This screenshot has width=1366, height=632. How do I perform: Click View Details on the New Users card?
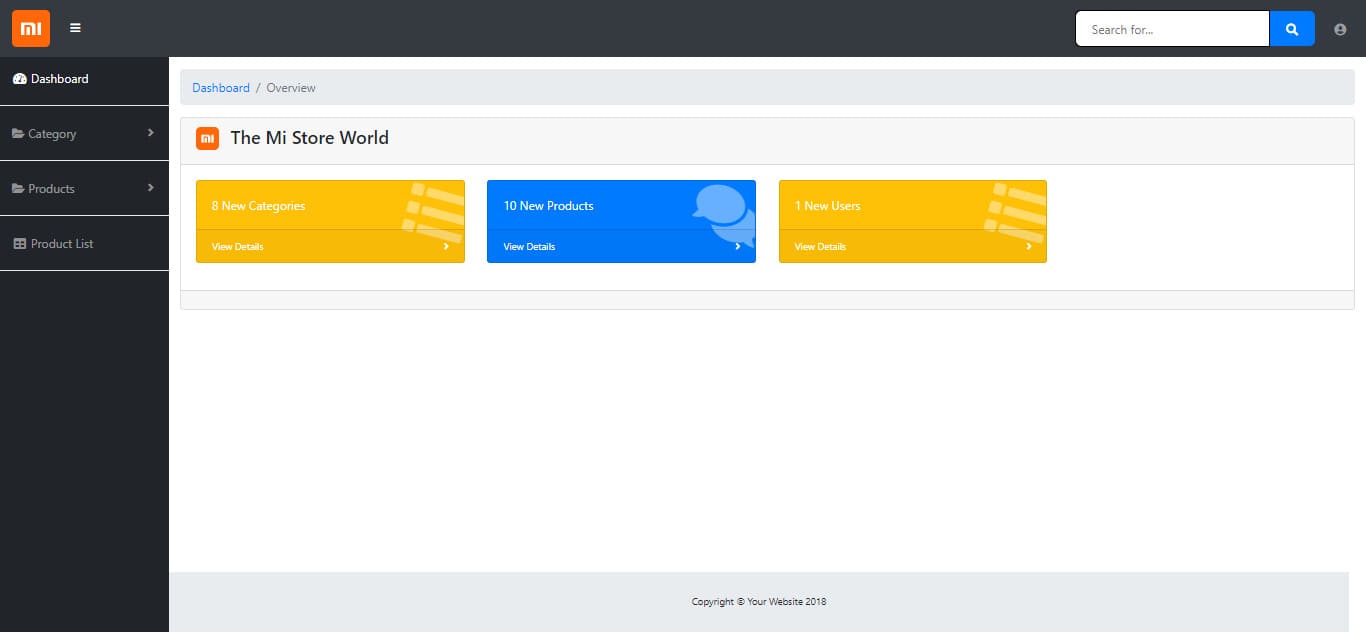[x=819, y=246]
